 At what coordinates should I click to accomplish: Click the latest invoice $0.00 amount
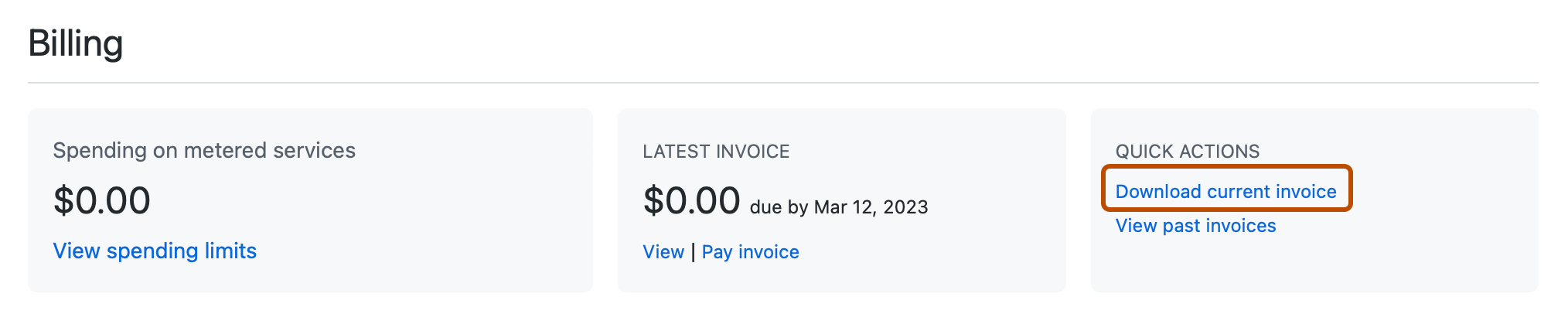691,201
